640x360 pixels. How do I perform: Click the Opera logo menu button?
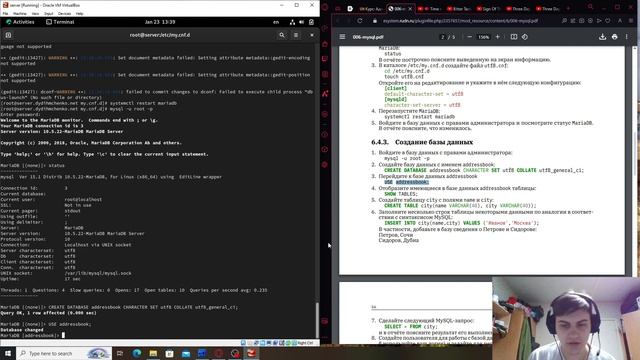click(x=325, y=7)
